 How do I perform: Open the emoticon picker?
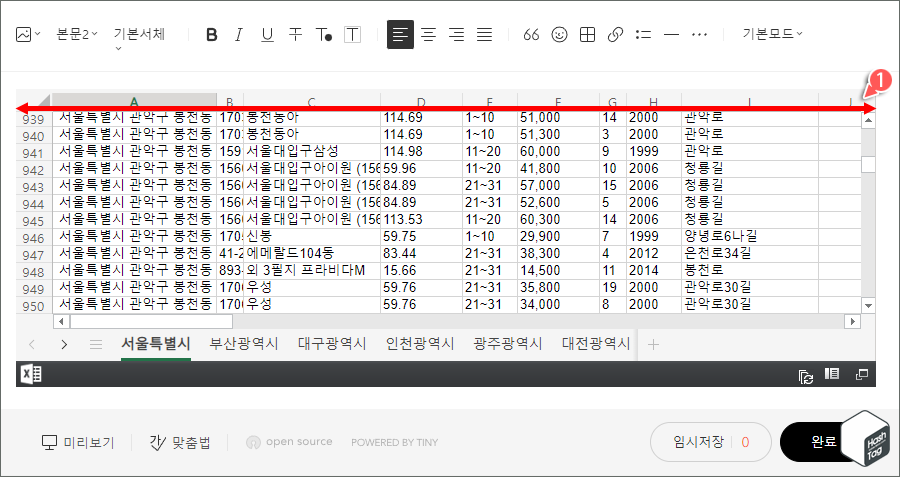coord(559,35)
